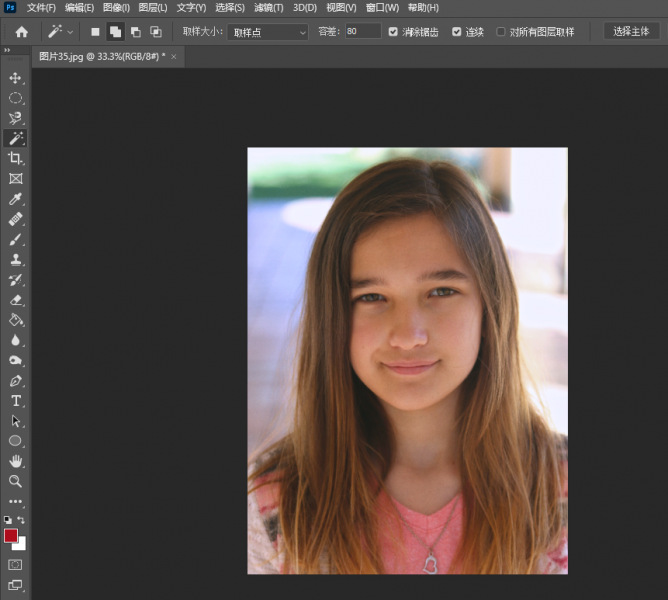
Task: Click the 选择主体 button
Action: coord(631,32)
